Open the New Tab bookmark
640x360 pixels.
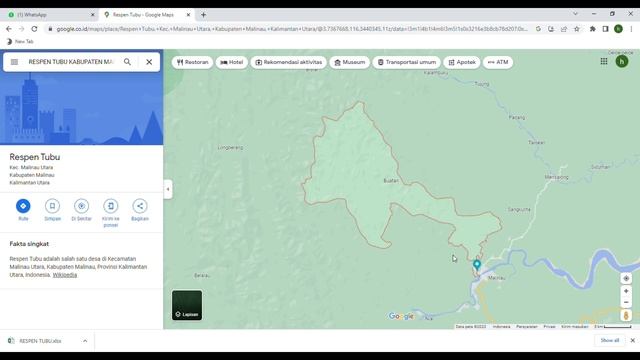click(20, 42)
